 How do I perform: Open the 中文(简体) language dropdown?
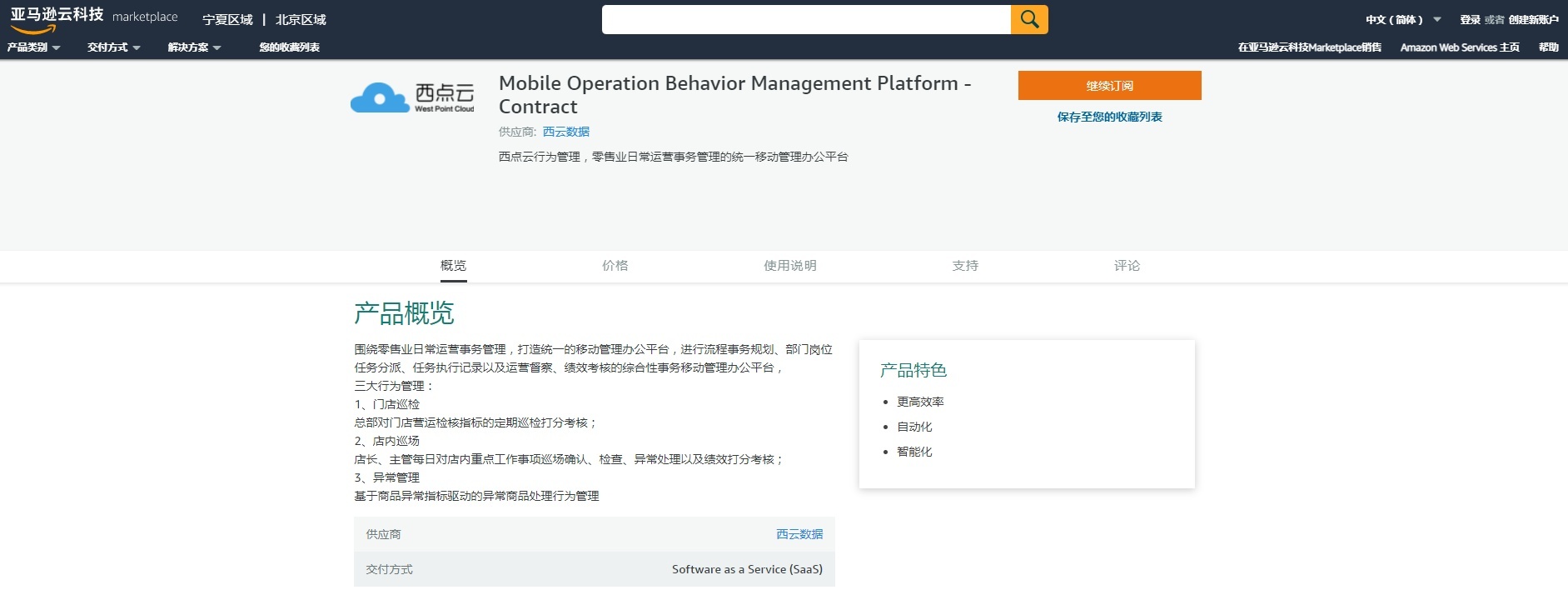click(1403, 20)
